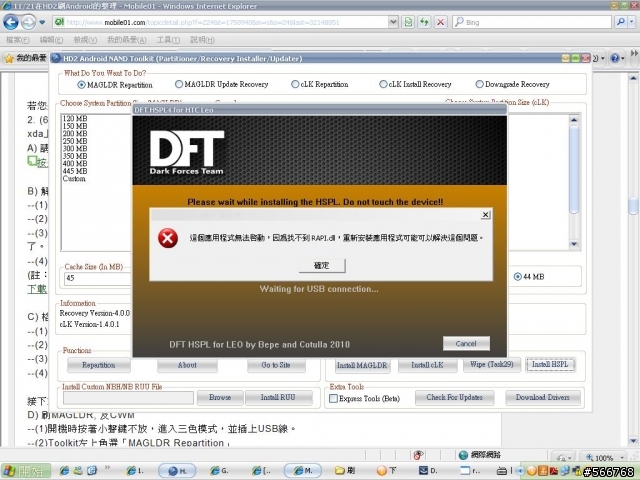The image size is (640, 480).
Task: Click the Install RUU button
Action: pyautogui.click(x=278, y=397)
